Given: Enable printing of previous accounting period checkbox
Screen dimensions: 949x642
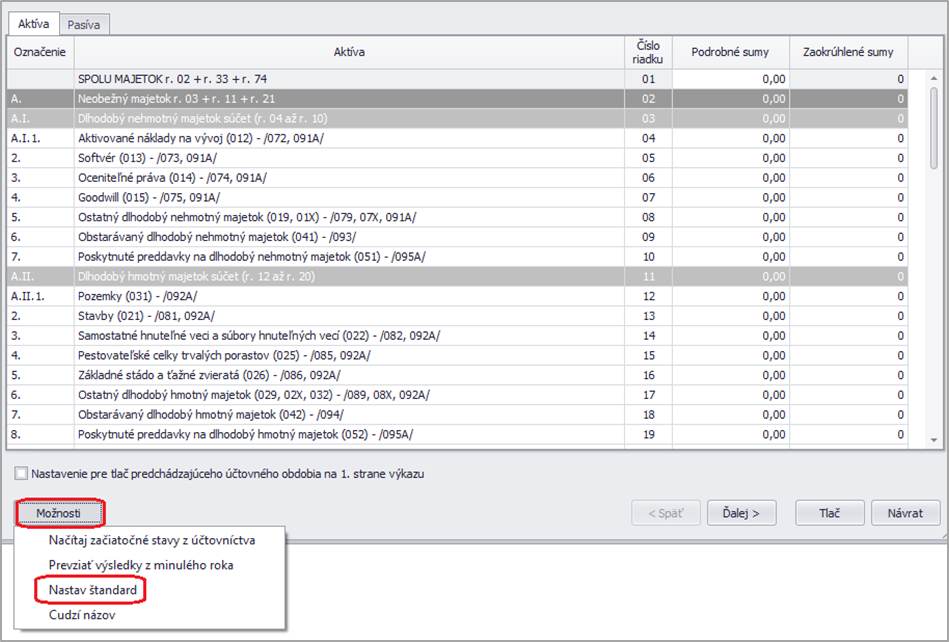Looking at the screenshot, I should [21, 474].
